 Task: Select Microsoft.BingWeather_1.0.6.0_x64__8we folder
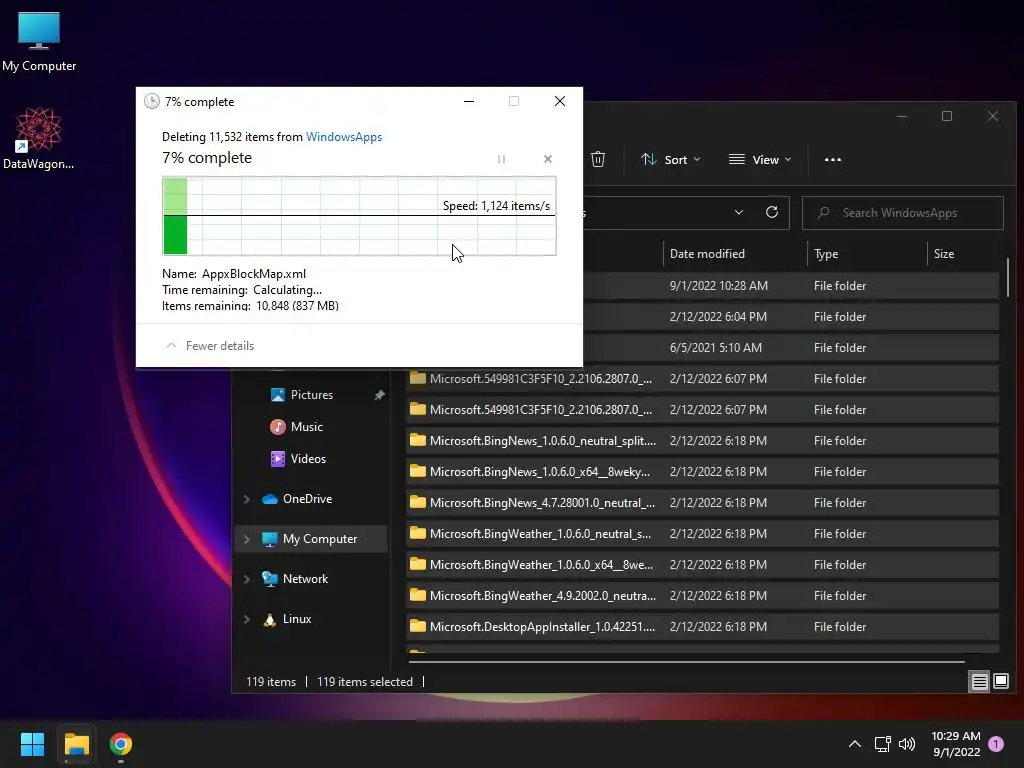(702, 565)
